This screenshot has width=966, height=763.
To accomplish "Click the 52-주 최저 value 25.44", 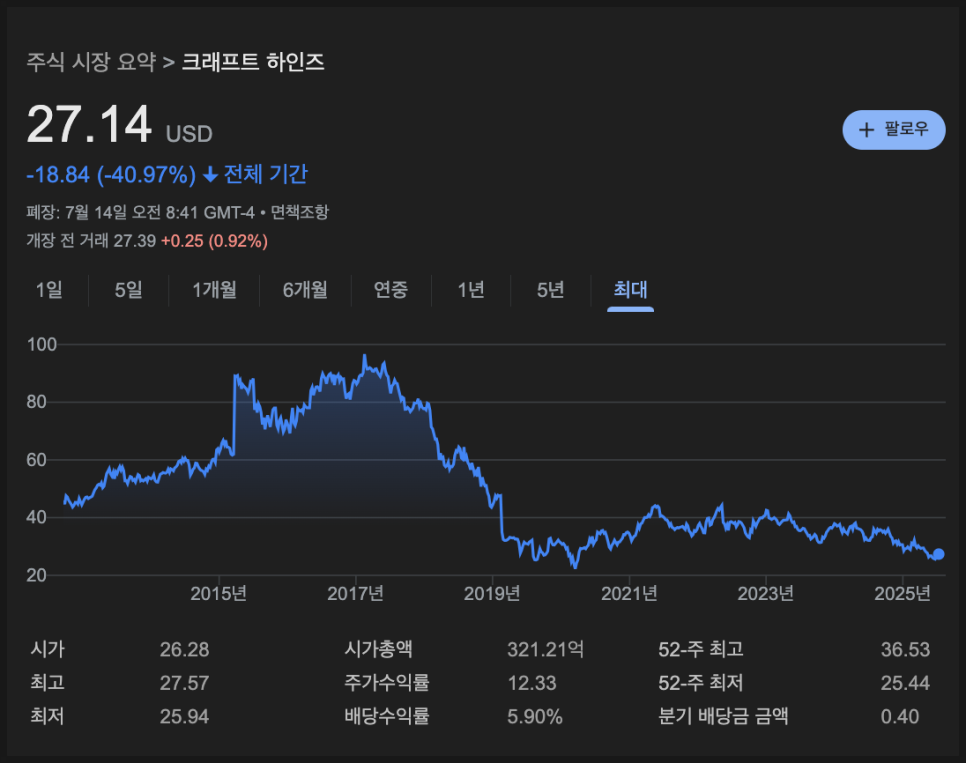I will (905, 683).
